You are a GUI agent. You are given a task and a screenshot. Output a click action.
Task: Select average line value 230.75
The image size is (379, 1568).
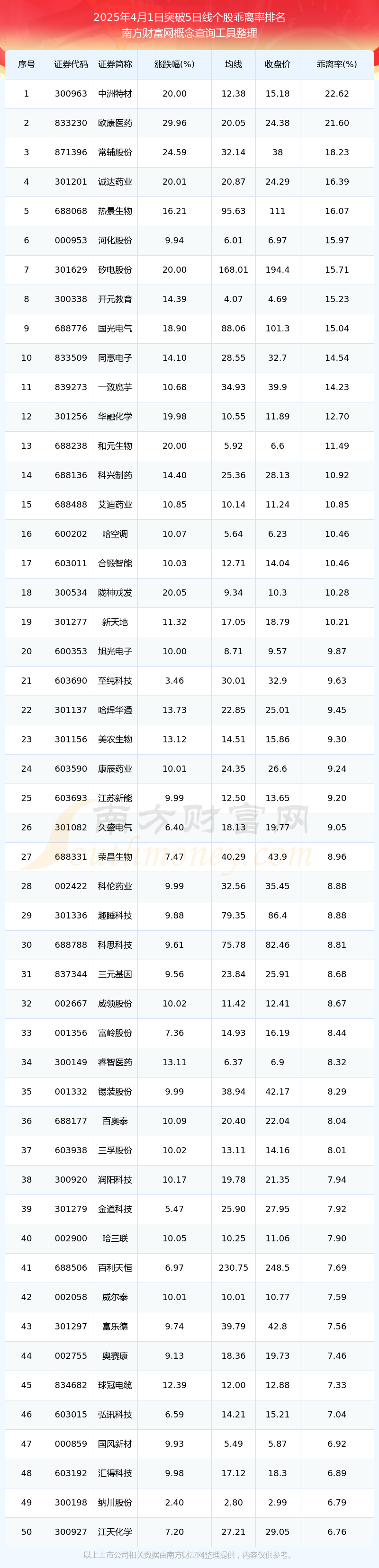(234, 1268)
